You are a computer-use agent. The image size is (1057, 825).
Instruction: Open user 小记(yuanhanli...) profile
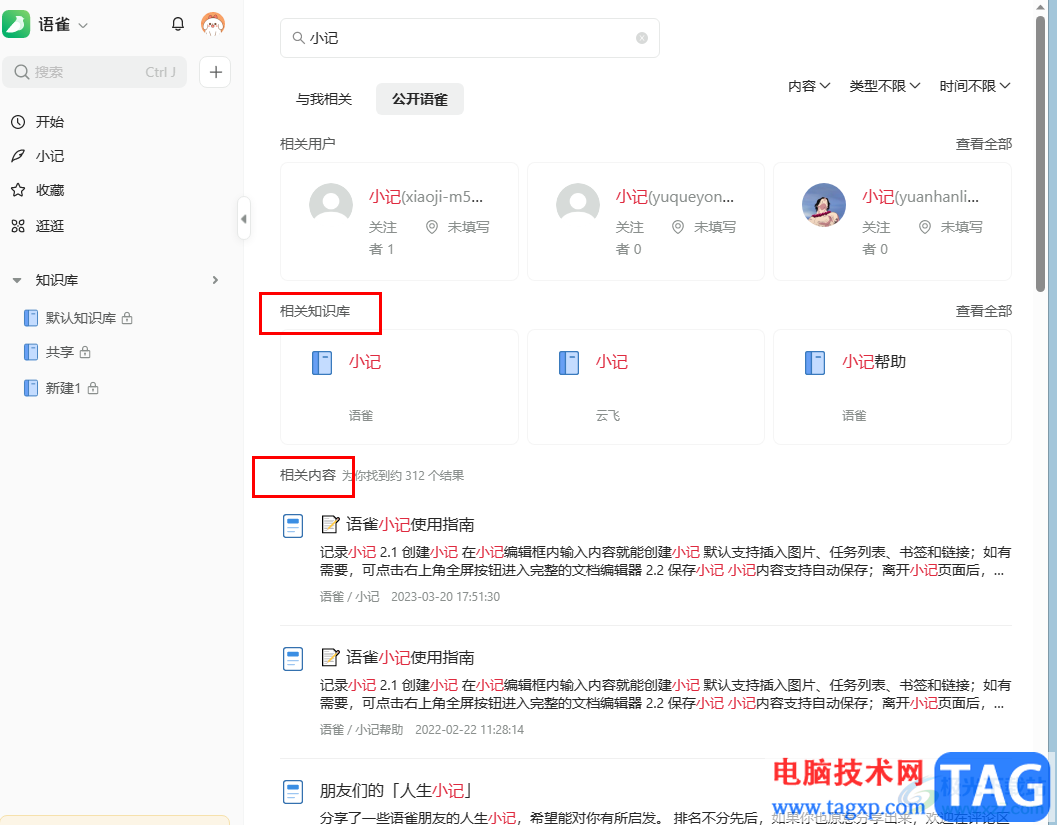tap(921, 197)
